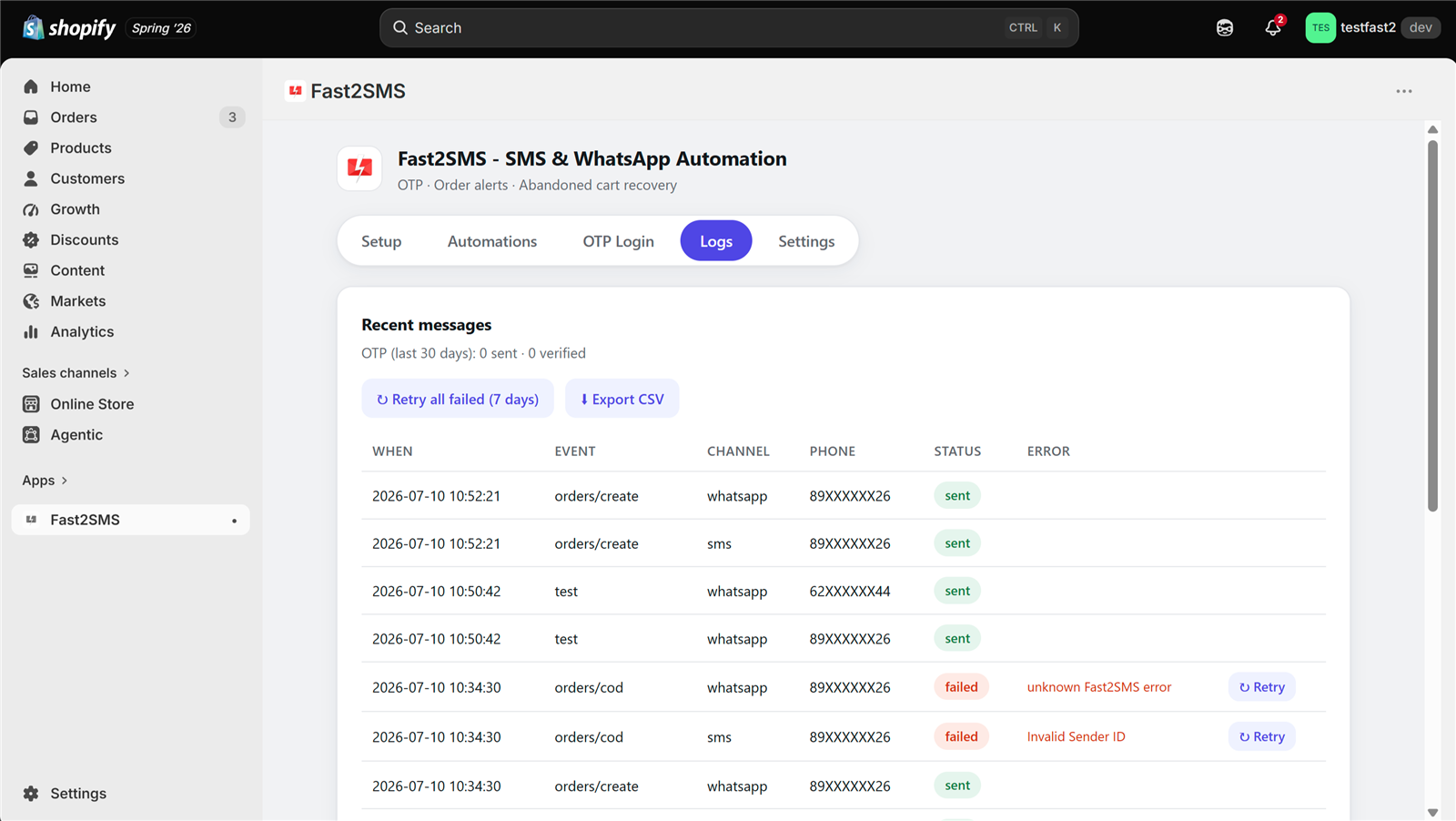
Task: Click the 'OTP · Order alerts · Abandoned cart recovery' subtitle
Action: click(538, 185)
